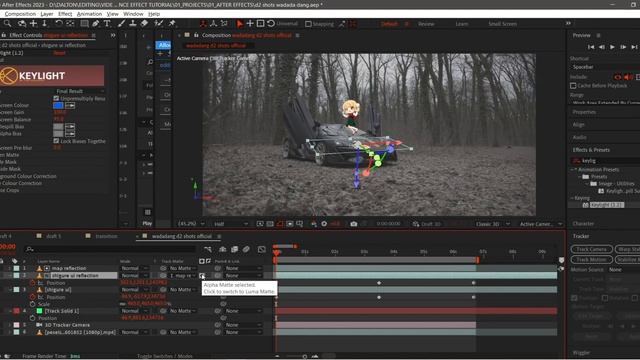The height and width of the screenshot is (360, 640).
Task: Select the Clone Stamp tool
Action: tap(133, 24)
